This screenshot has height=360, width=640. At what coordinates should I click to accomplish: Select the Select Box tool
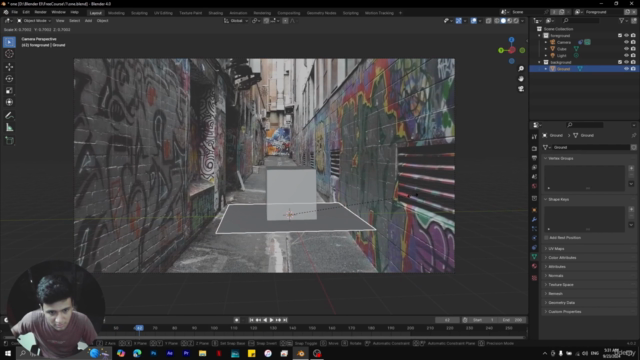[9, 42]
